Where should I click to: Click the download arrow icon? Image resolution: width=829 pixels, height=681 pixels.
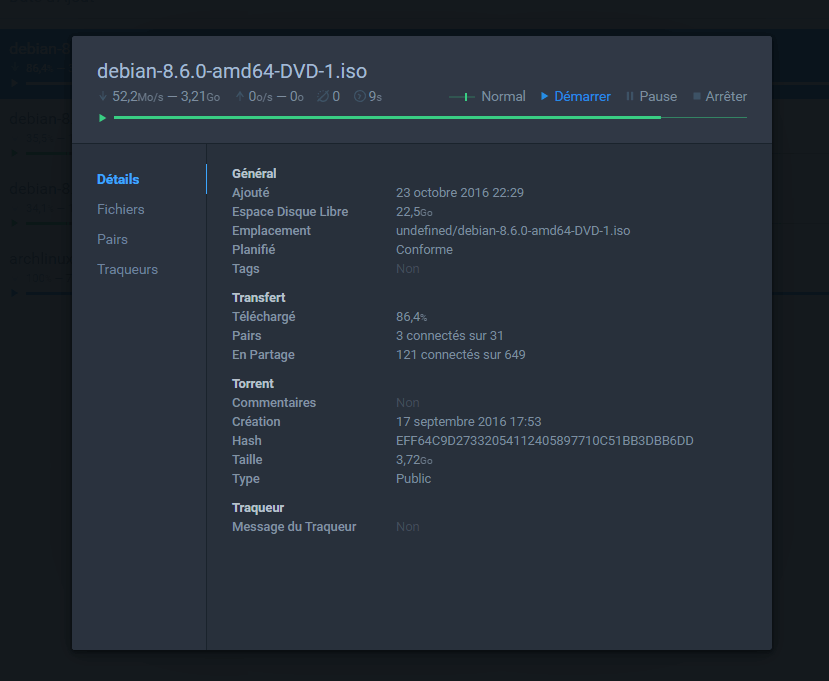point(103,96)
